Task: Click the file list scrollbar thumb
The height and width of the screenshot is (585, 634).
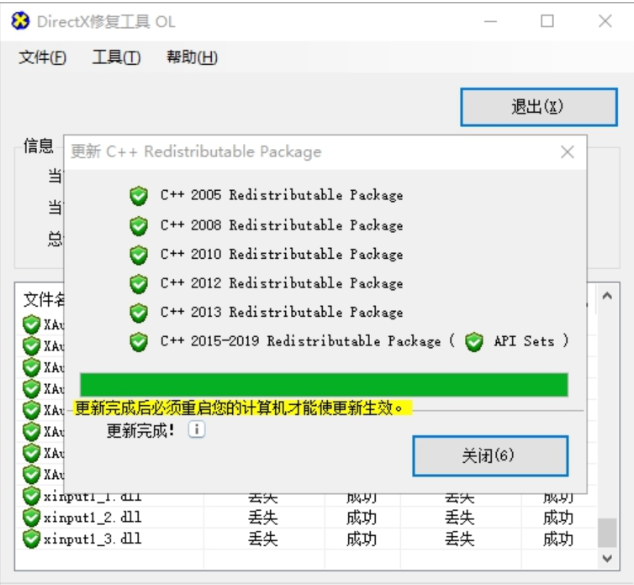Action: (607, 533)
